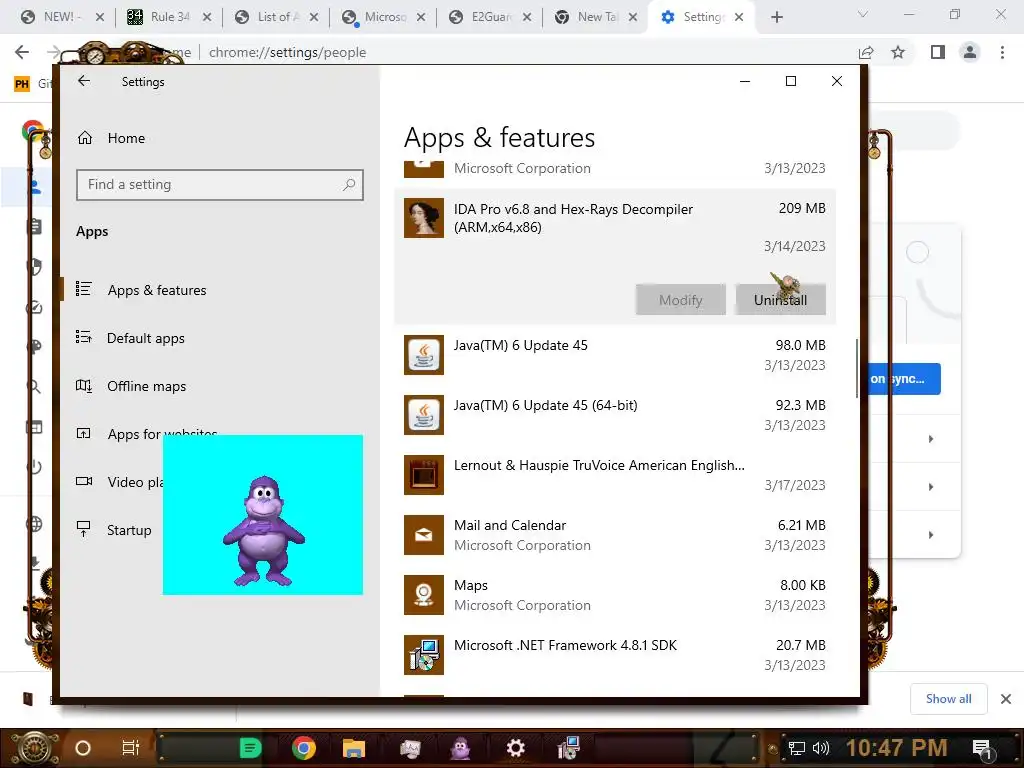Click the Find a setting search box
The height and width of the screenshot is (768, 1024).
click(219, 185)
